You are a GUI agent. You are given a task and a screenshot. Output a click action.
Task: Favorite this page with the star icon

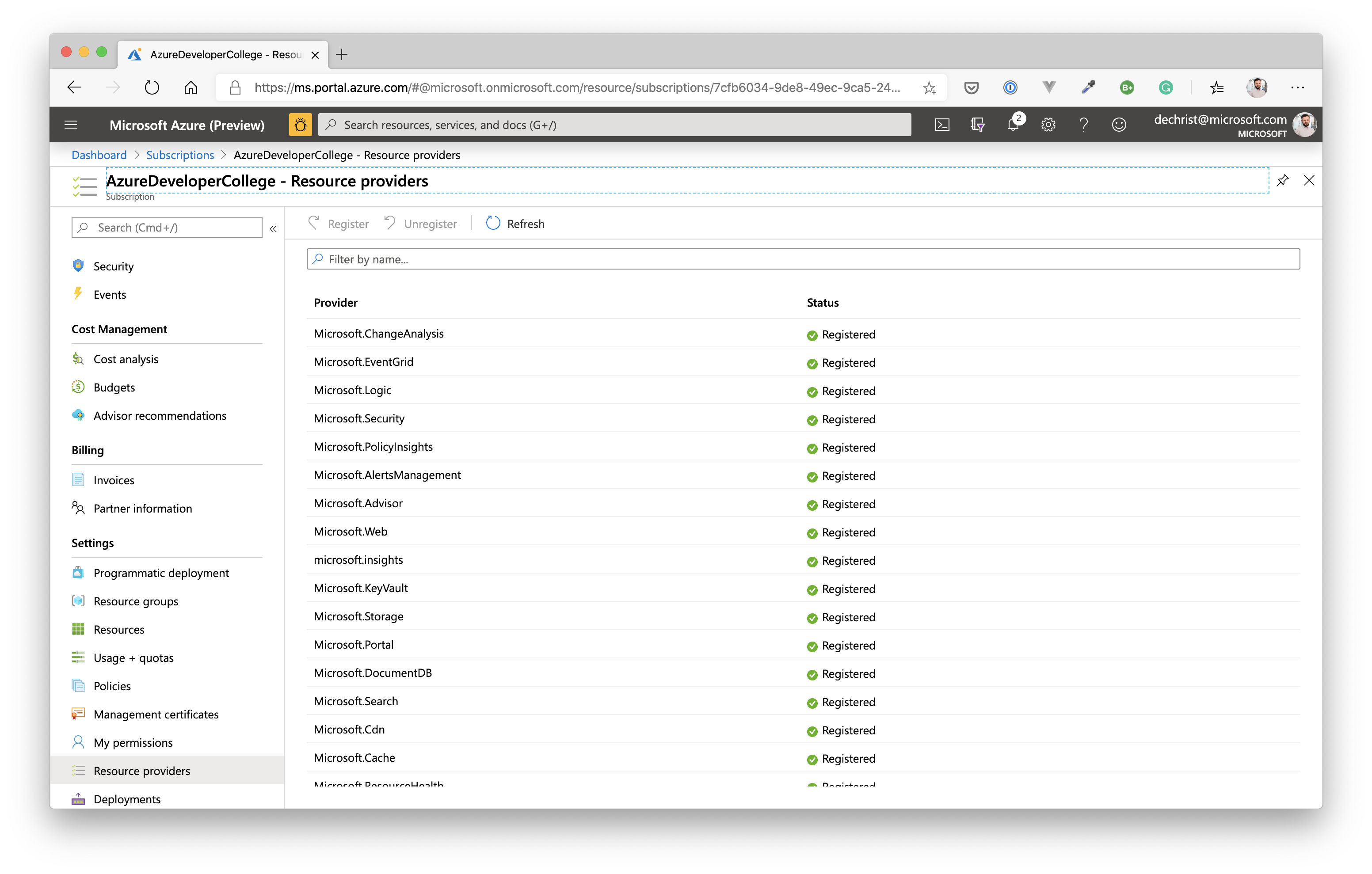(929, 88)
